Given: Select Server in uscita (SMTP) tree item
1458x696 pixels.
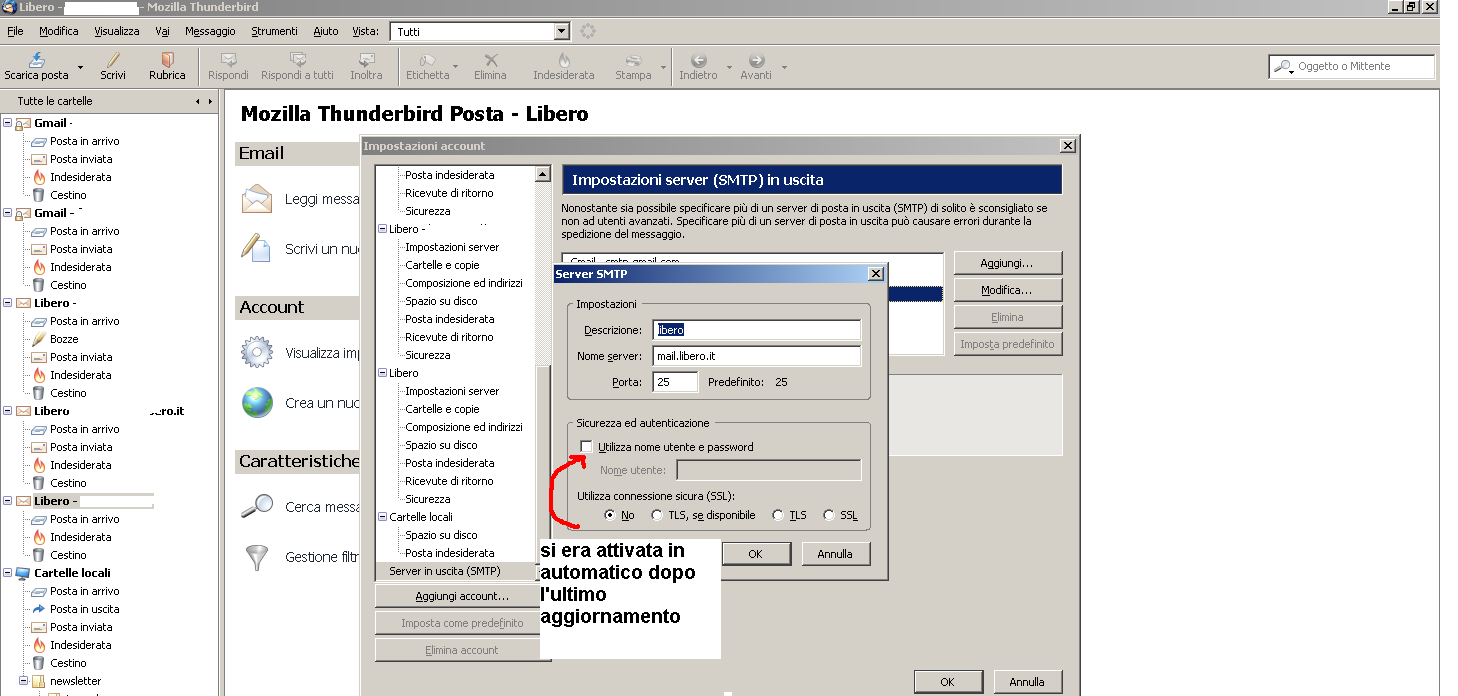Looking at the screenshot, I should coord(445,571).
